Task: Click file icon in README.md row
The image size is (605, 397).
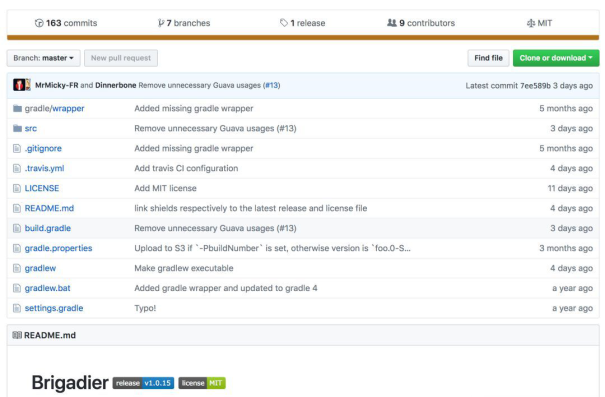Action: coord(17,208)
